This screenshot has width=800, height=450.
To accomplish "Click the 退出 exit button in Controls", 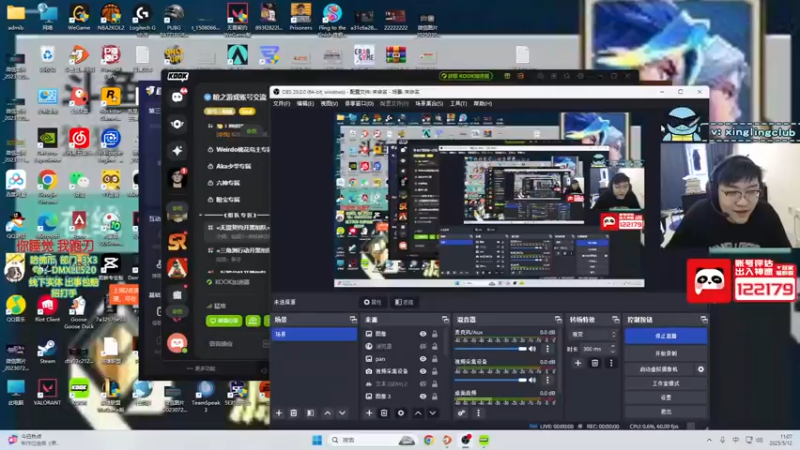I will tap(666, 411).
